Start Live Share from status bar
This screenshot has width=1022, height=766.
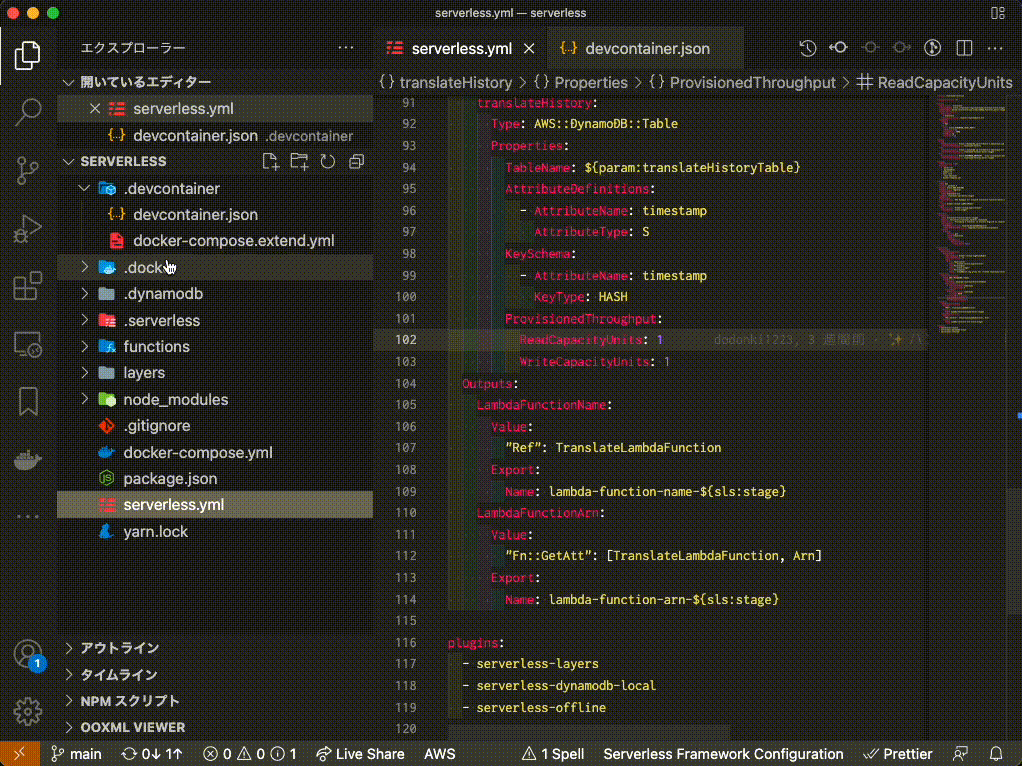360,754
